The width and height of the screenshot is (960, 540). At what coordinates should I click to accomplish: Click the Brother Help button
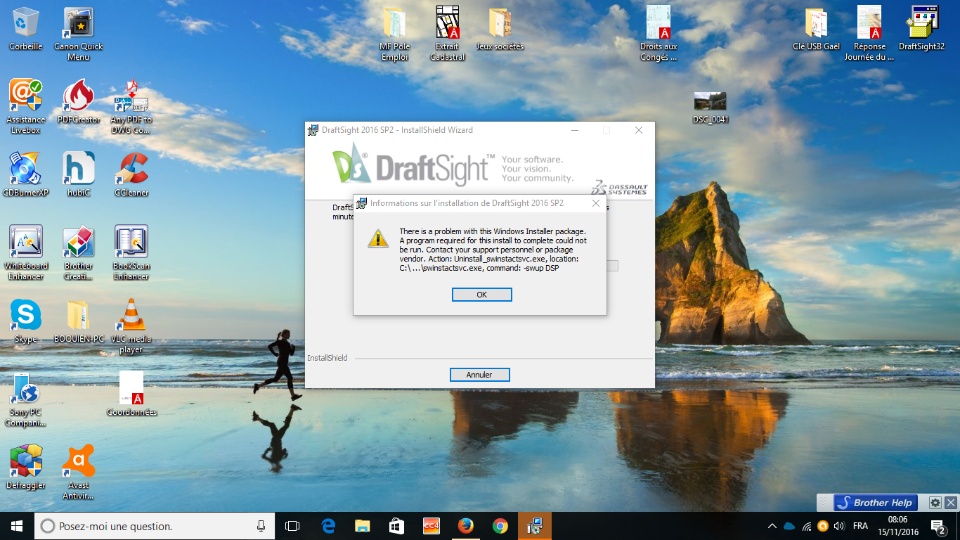[x=876, y=503]
